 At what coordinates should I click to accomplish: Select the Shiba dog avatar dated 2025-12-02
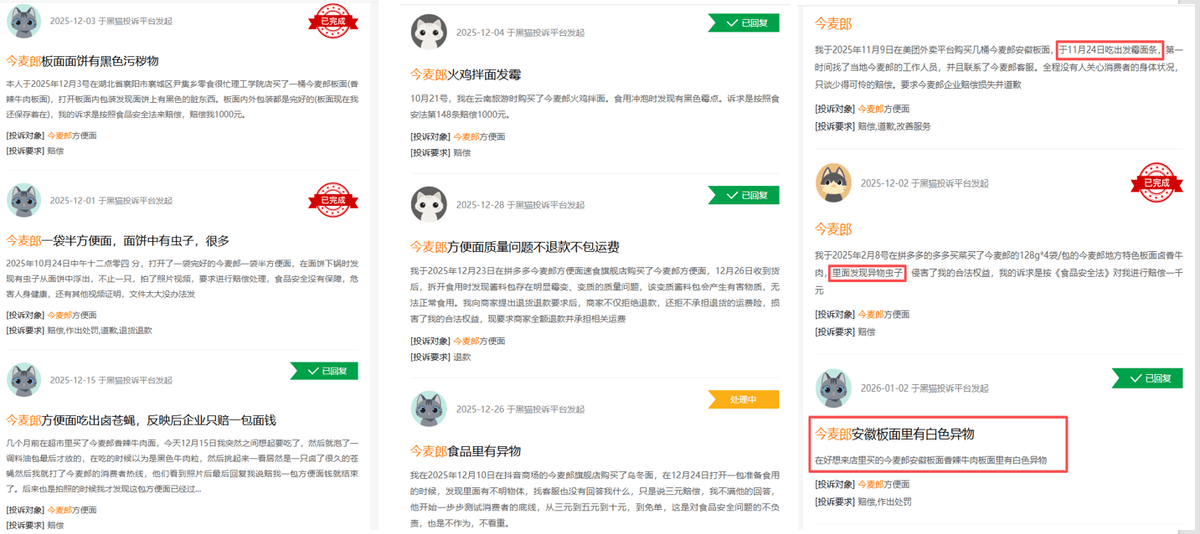tap(832, 183)
